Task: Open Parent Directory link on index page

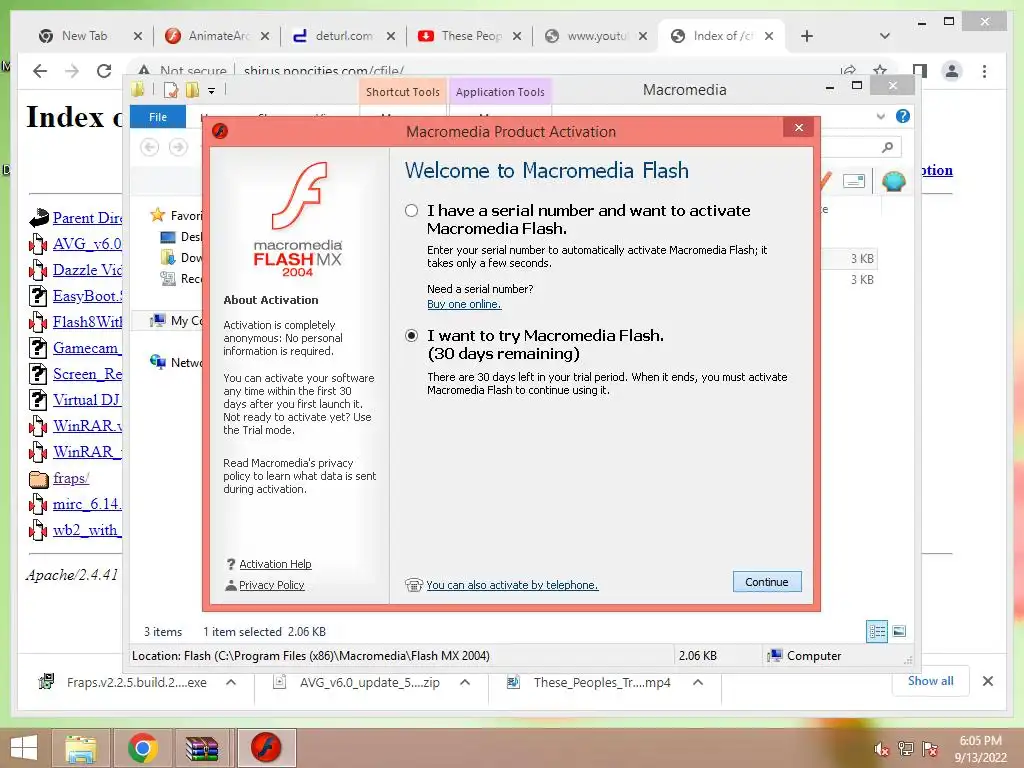Action: pyautogui.click(x=88, y=217)
